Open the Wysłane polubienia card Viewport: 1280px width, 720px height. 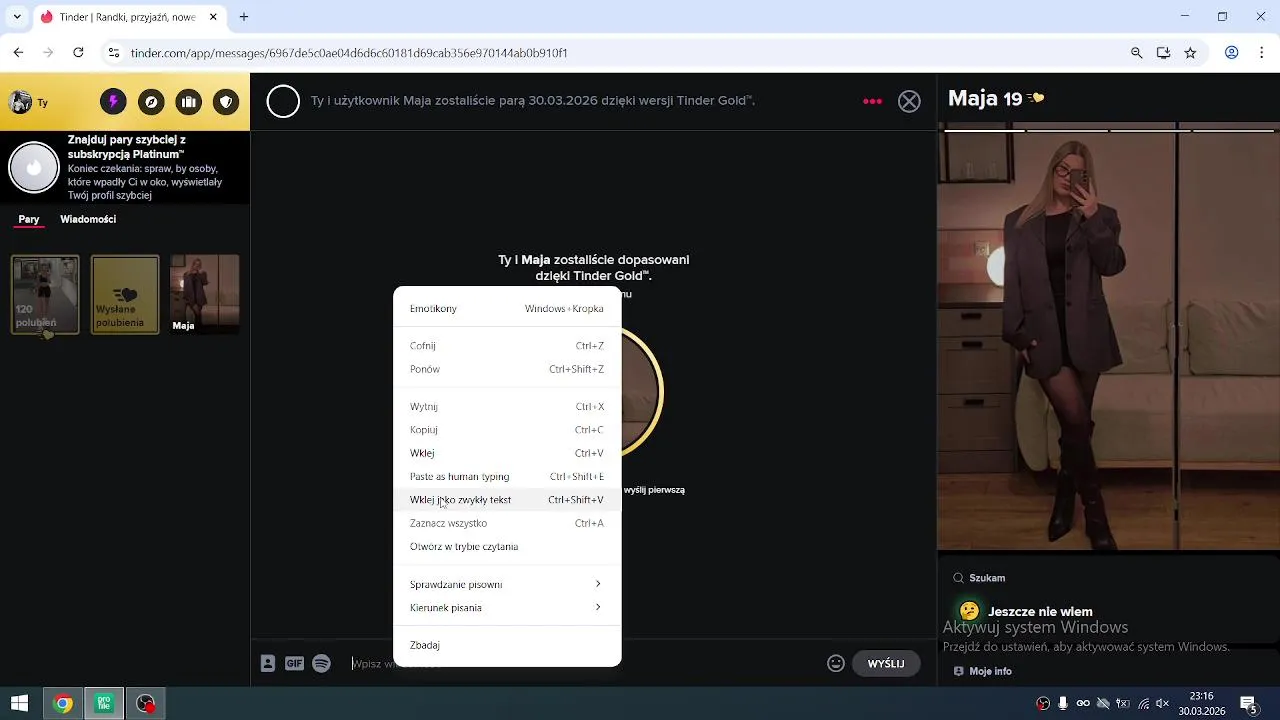[125, 294]
